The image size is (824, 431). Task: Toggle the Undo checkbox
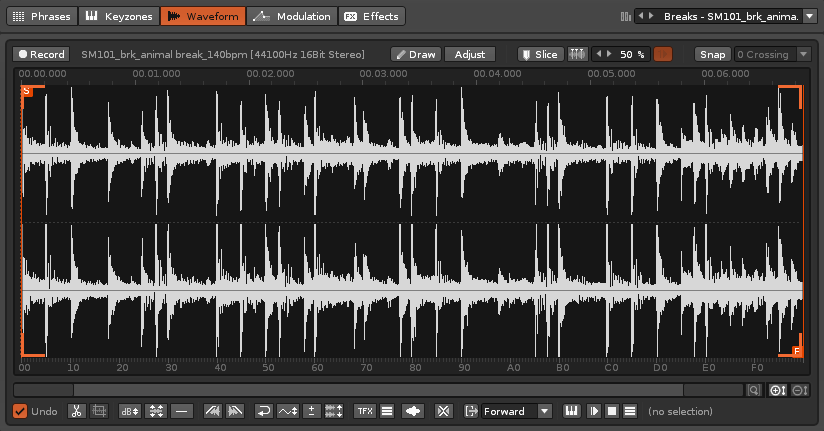click(x=20, y=411)
